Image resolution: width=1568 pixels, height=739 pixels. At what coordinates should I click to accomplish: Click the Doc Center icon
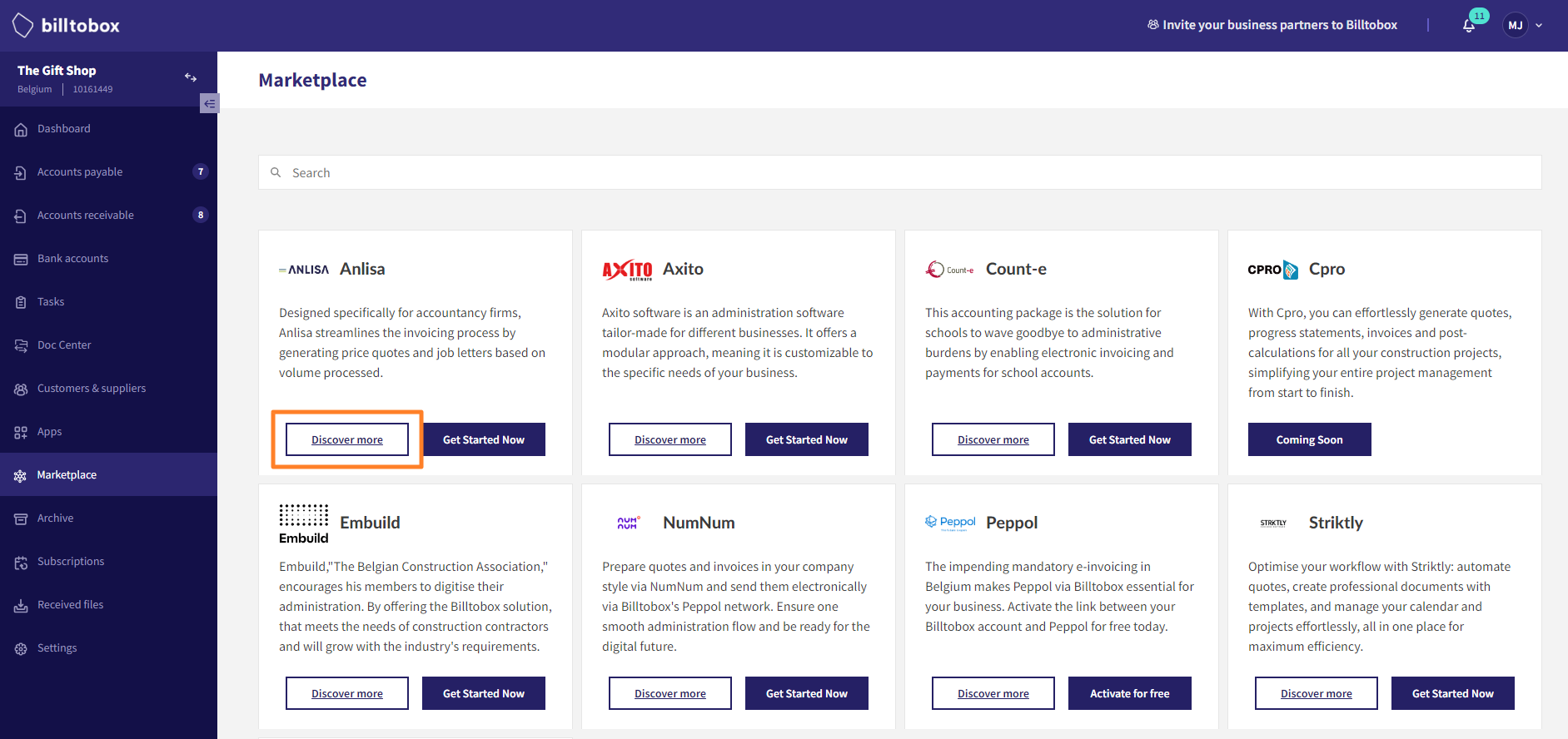(x=21, y=345)
